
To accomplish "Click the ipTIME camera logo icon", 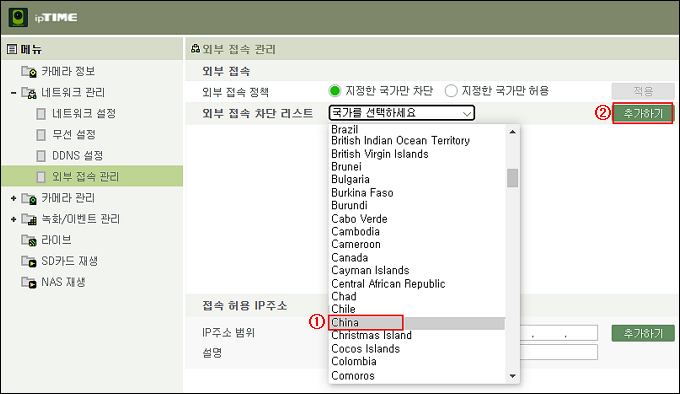I will [18, 17].
